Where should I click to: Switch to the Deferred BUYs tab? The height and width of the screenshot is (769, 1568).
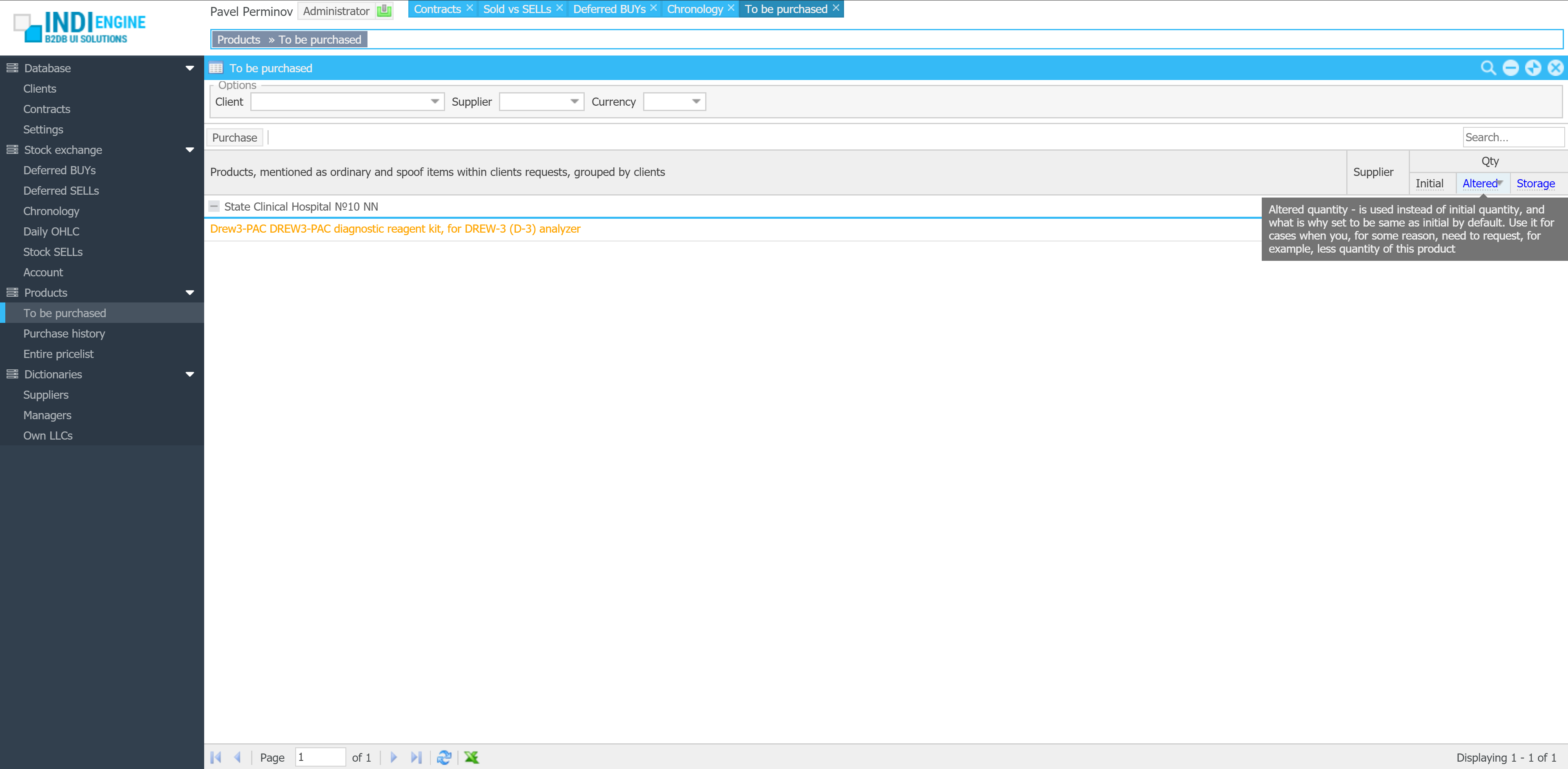point(609,9)
